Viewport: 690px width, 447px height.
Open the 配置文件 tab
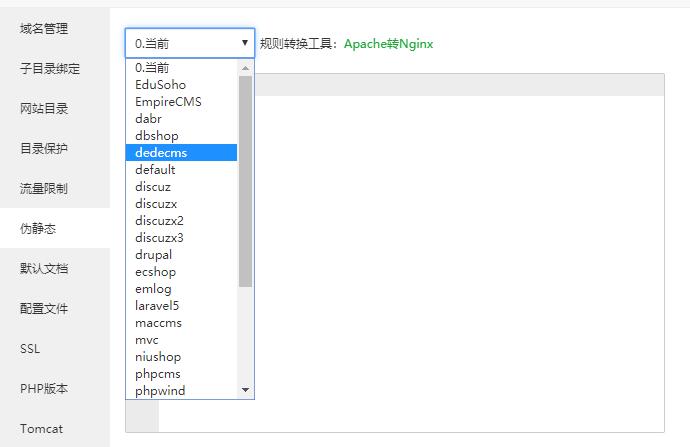pos(55,308)
